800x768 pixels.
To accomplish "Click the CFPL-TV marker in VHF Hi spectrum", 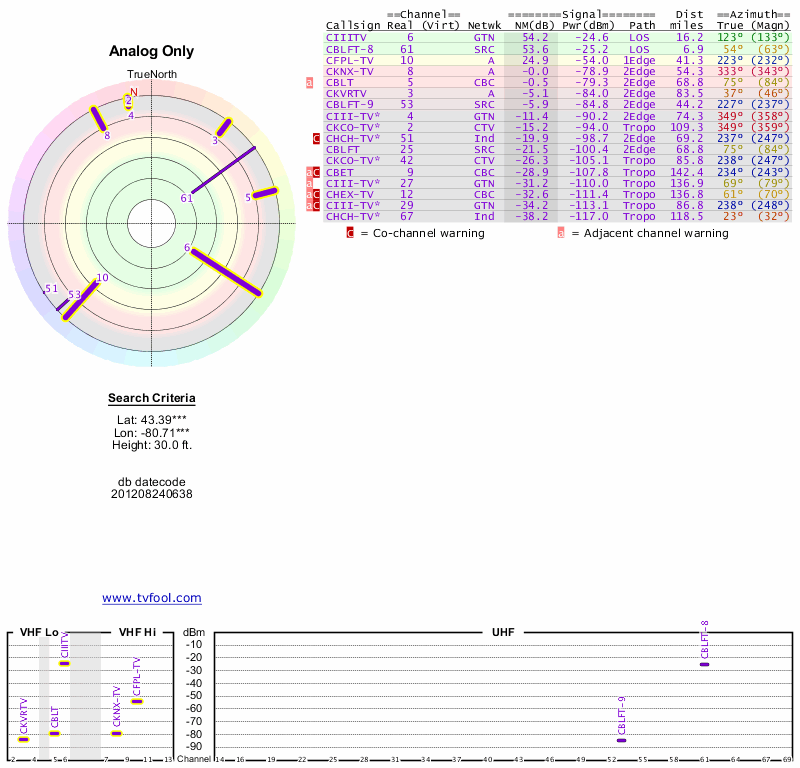I will coord(137,701).
